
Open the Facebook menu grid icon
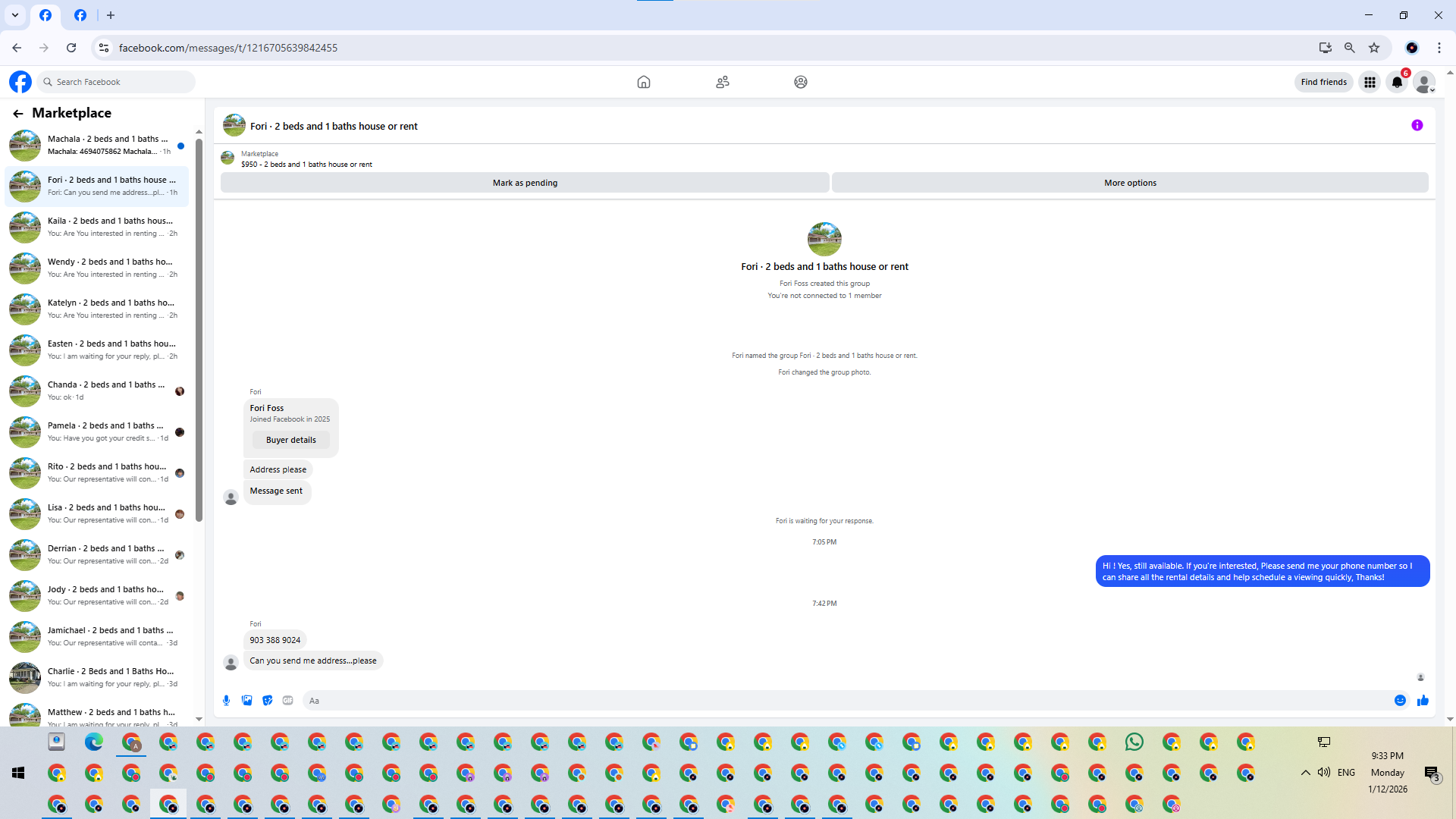click(x=1370, y=82)
